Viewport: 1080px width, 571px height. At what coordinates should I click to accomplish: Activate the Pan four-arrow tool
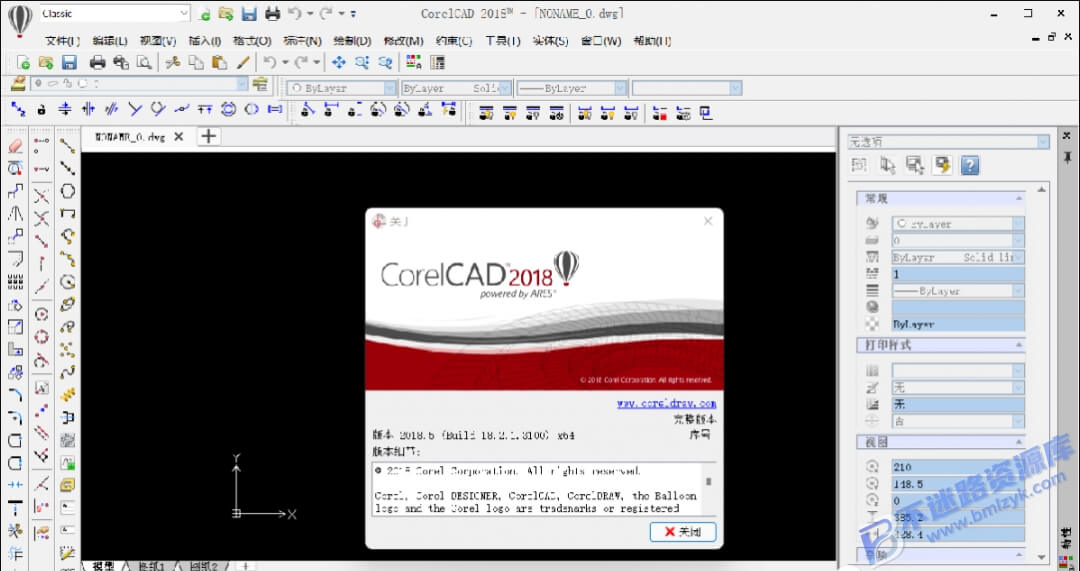pos(338,63)
